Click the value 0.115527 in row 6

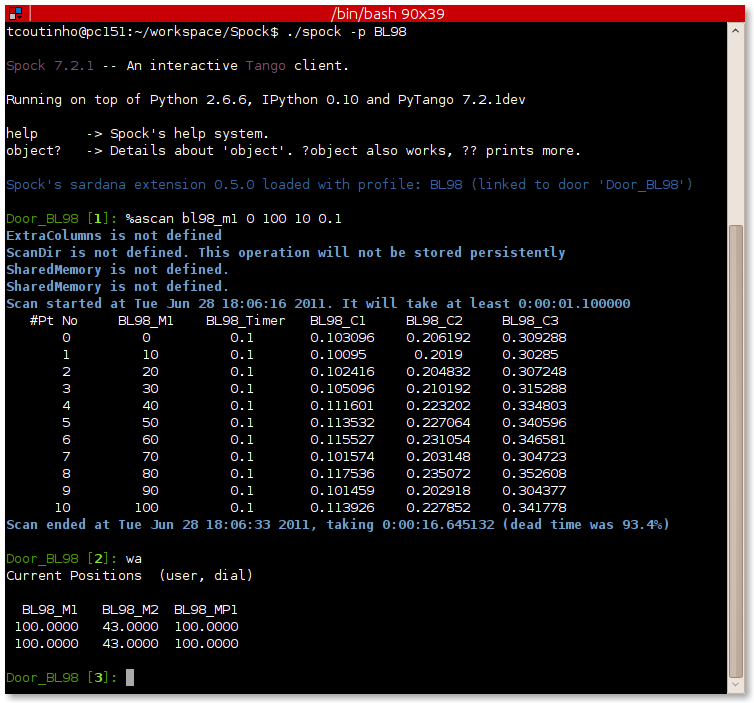[x=342, y=439]
